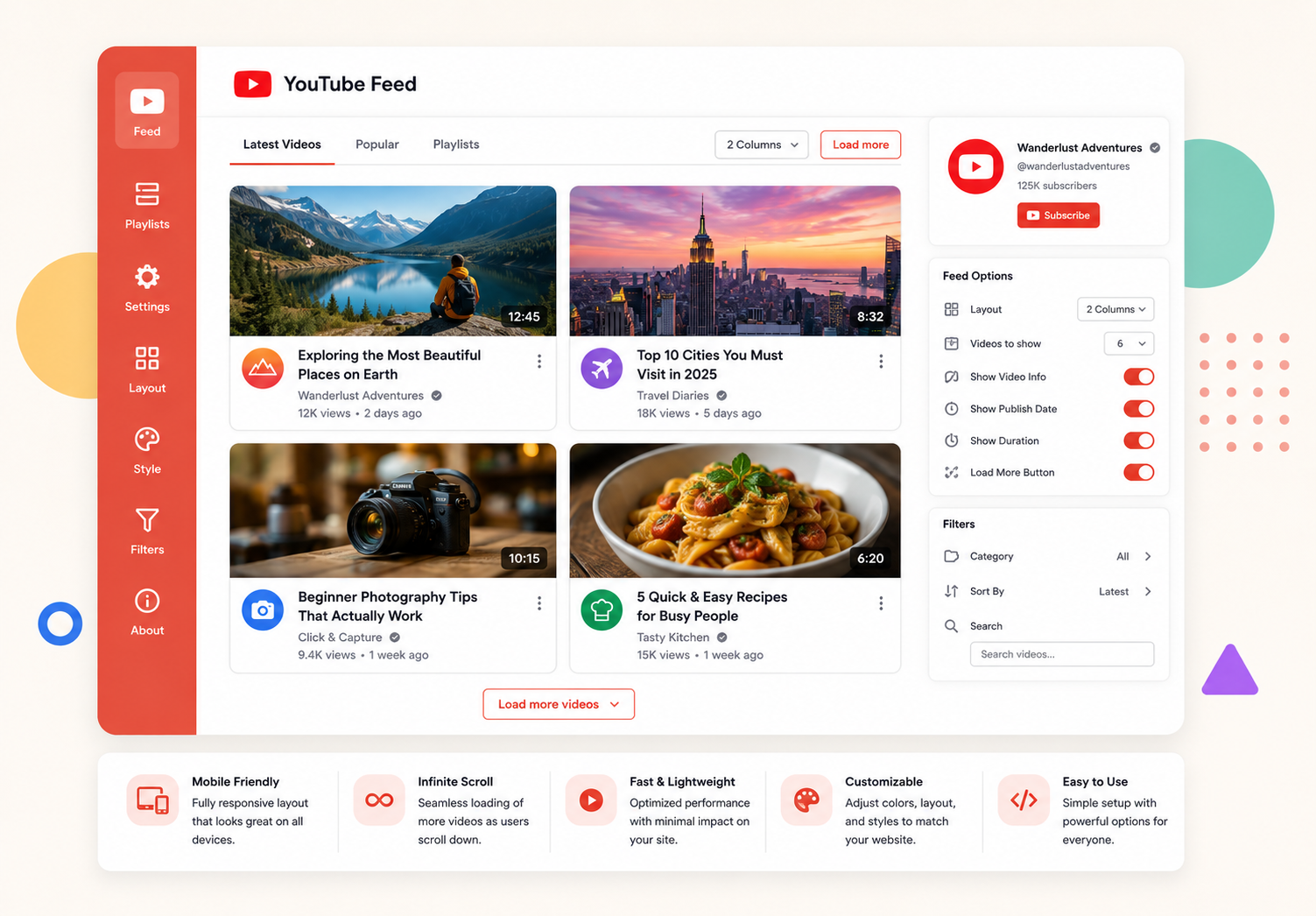Click the Category folder icon in Filters
The height and width of the screenshot is (916, 1316).
[952, 556]
